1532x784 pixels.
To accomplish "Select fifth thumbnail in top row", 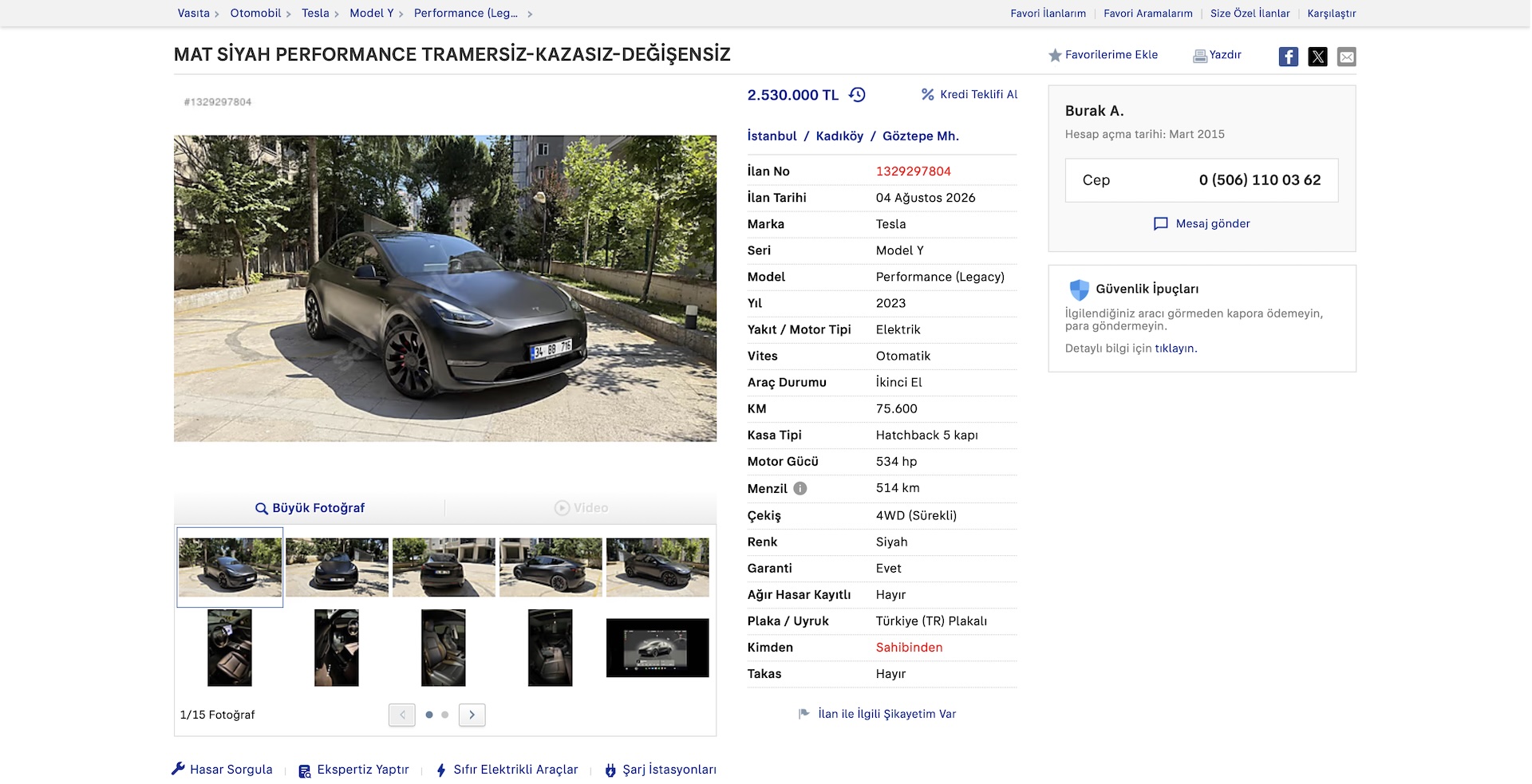I will (657, 567).
